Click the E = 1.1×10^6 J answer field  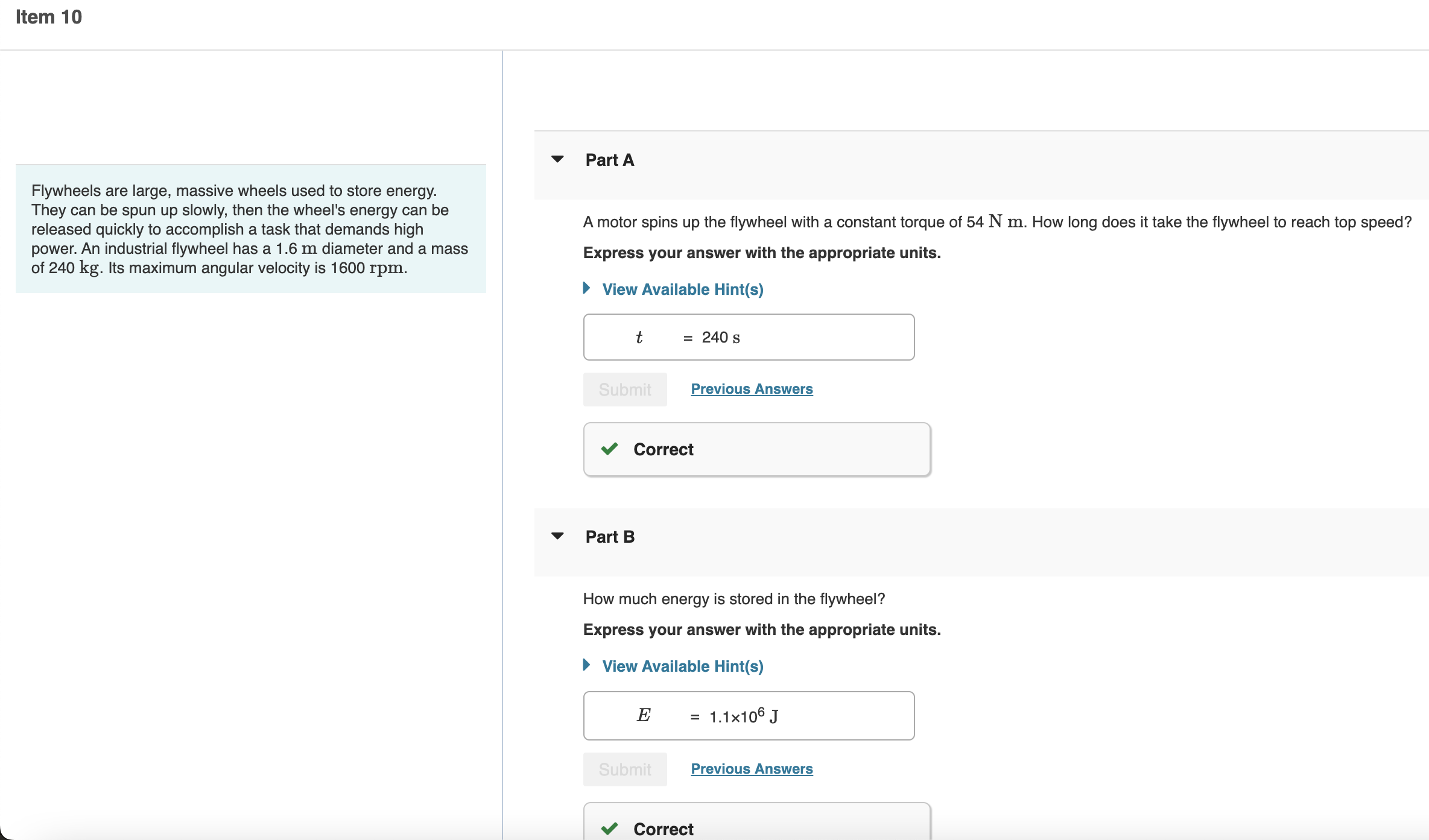[x=748, y=716]
